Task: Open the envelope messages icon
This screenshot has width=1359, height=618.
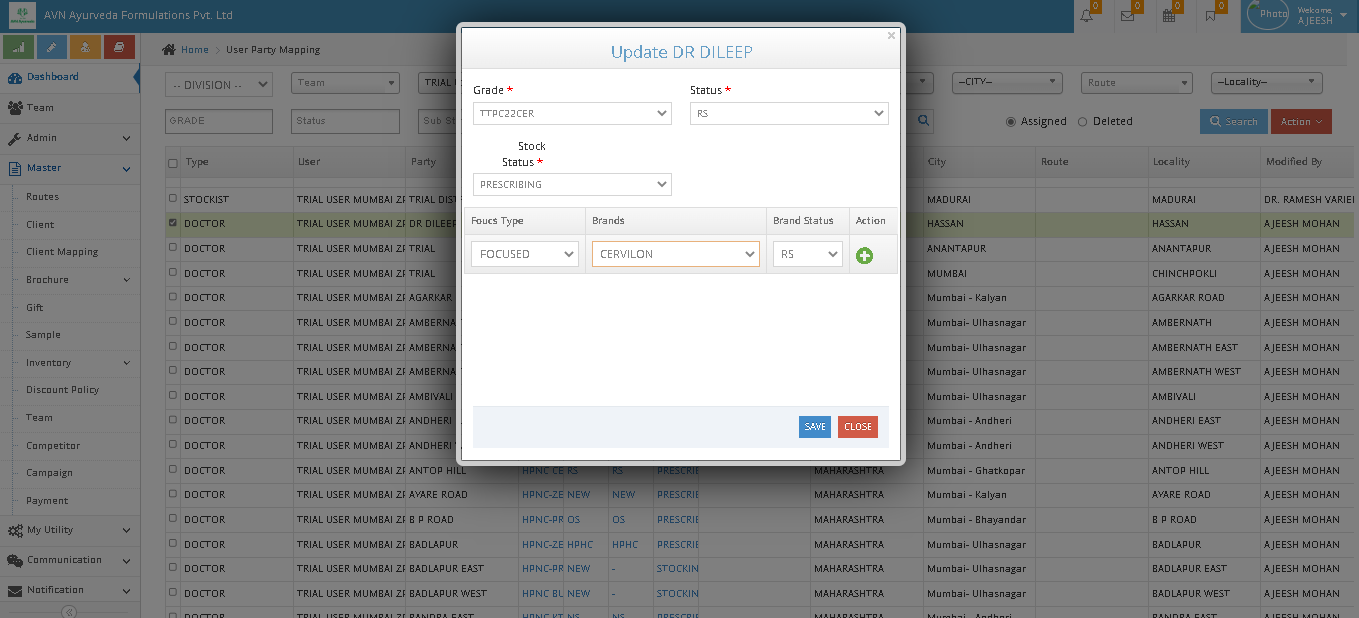Action: pos(1127,15)
